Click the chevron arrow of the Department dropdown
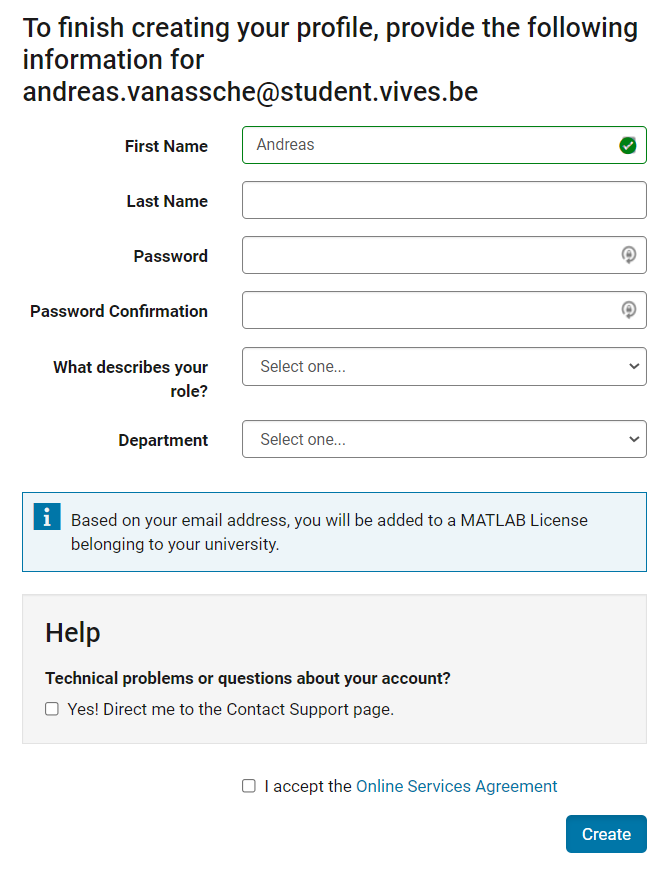This screenshot has height=869, width=668. (634, 439)
